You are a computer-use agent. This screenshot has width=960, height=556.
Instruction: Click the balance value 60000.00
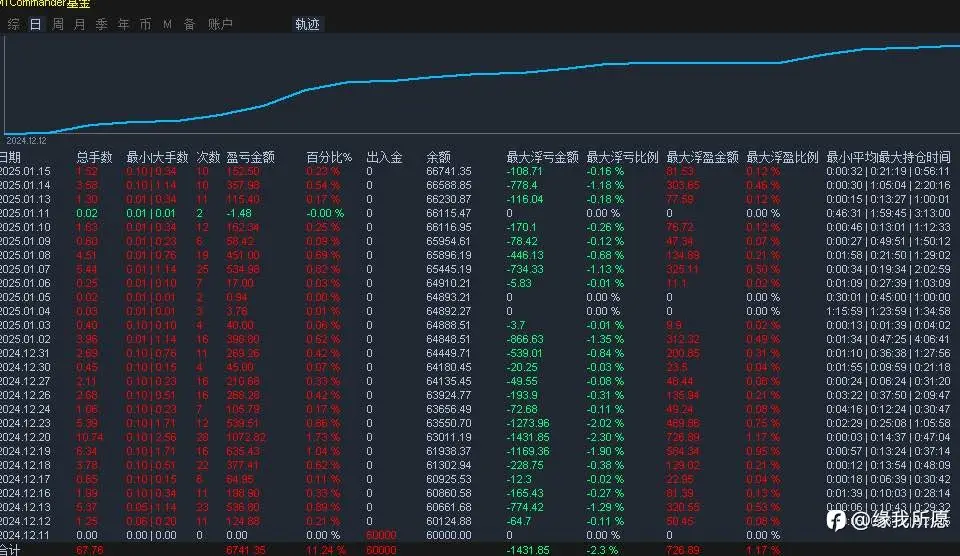point(449,535)
